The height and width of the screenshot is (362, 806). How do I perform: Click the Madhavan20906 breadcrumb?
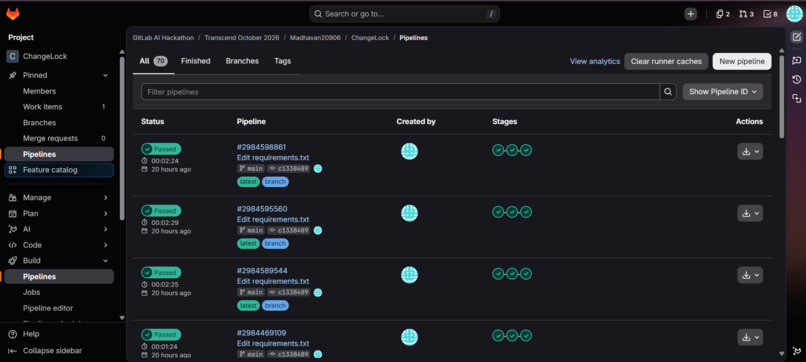click(x=315, y=38)
